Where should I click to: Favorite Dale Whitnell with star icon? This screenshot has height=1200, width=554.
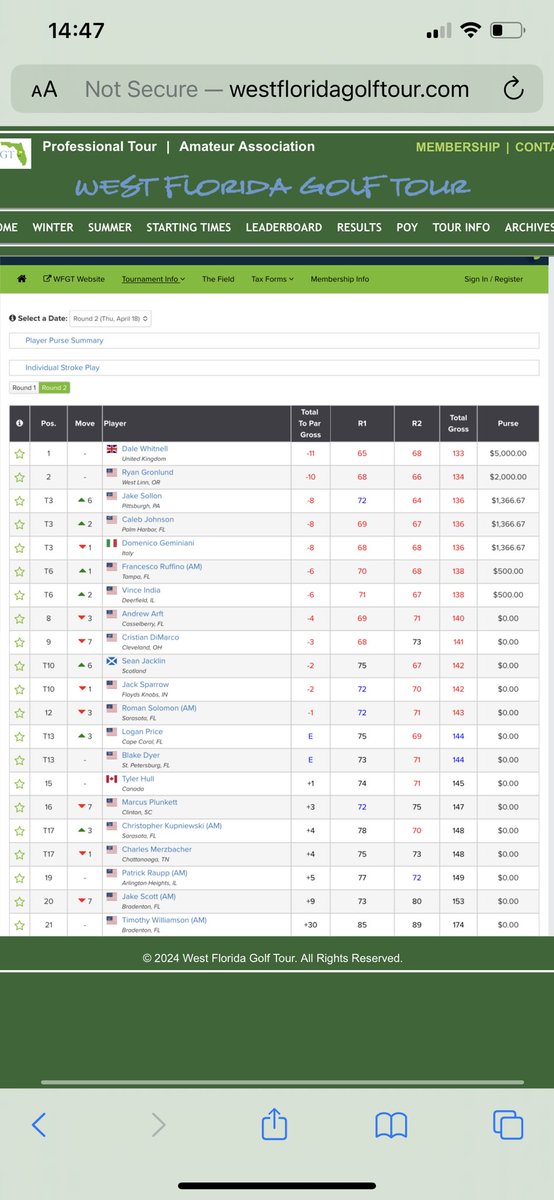coord(18,453)
